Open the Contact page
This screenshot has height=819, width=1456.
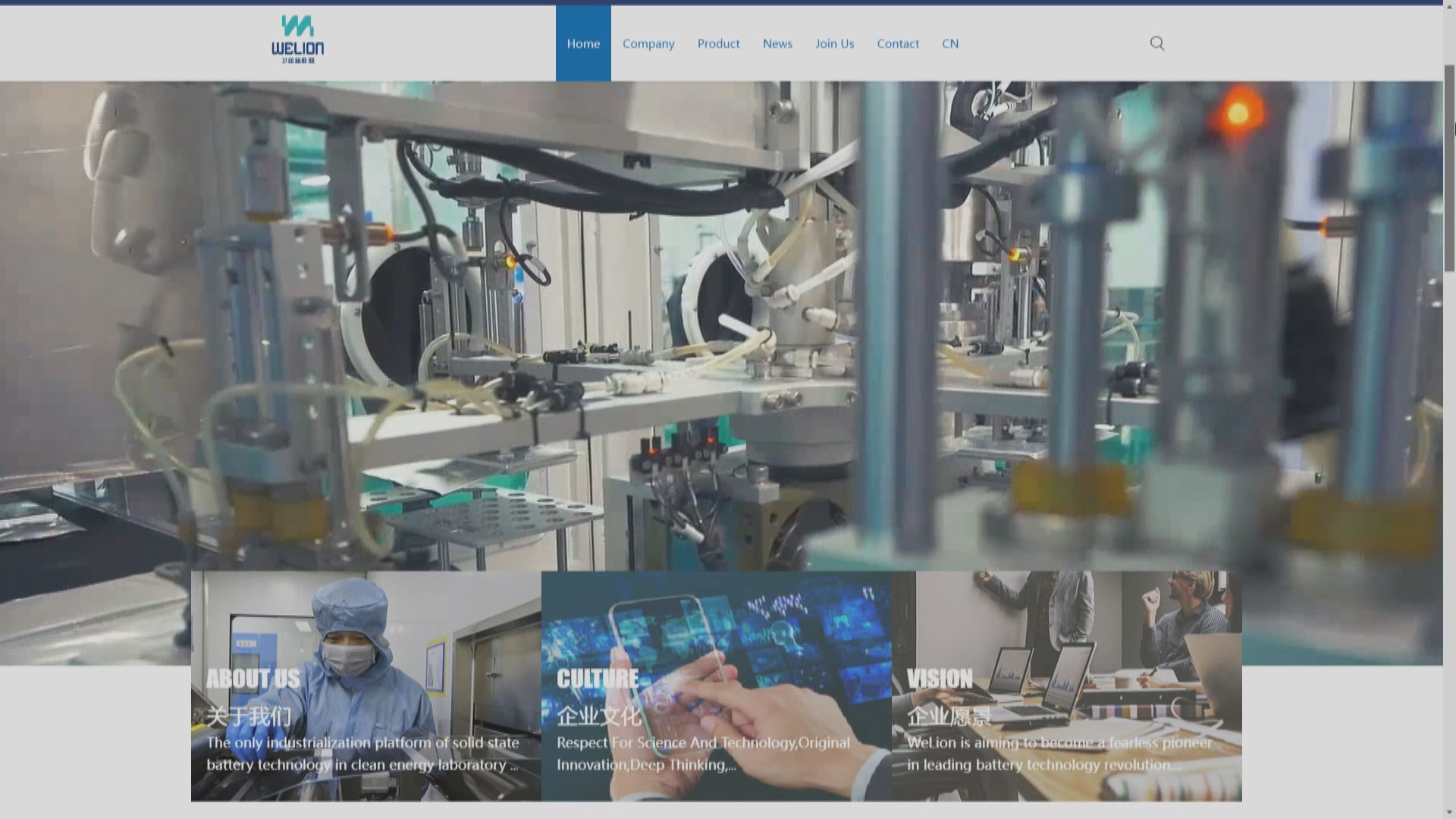(x=898, y=44)
